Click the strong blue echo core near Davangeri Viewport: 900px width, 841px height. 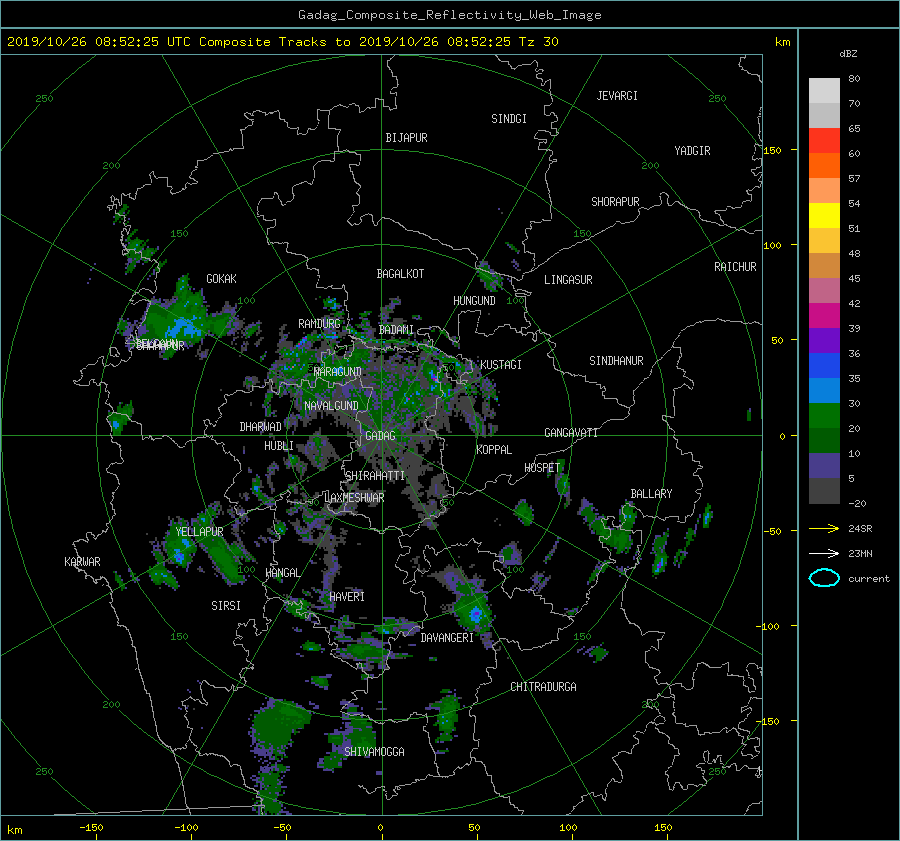pos(476,615)
